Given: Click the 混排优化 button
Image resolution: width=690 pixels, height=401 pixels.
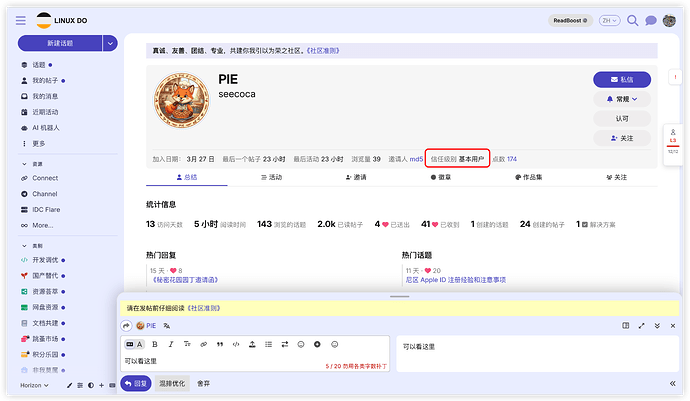Looking at the screenshot, I should tap(172, 383).
